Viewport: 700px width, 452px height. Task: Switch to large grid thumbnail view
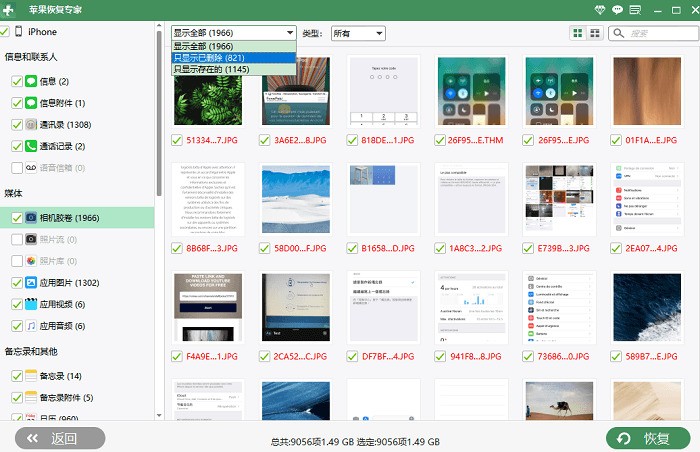[x=578, y=33]
